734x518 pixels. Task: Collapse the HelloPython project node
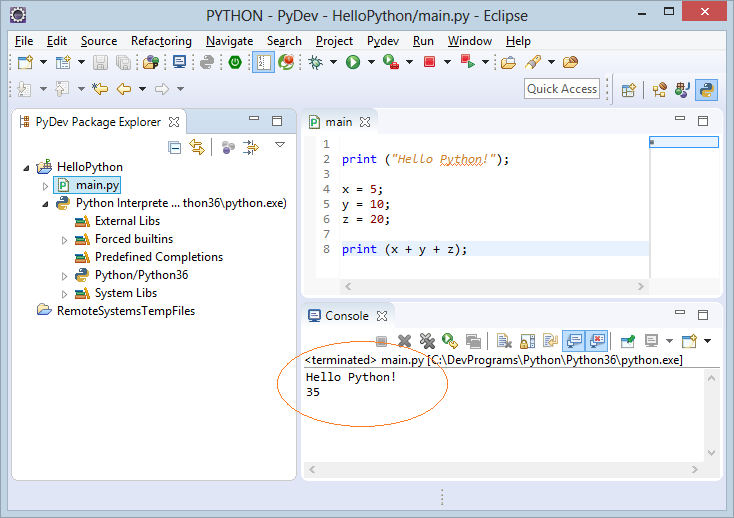pyautogui.click(x=27, y=168)
